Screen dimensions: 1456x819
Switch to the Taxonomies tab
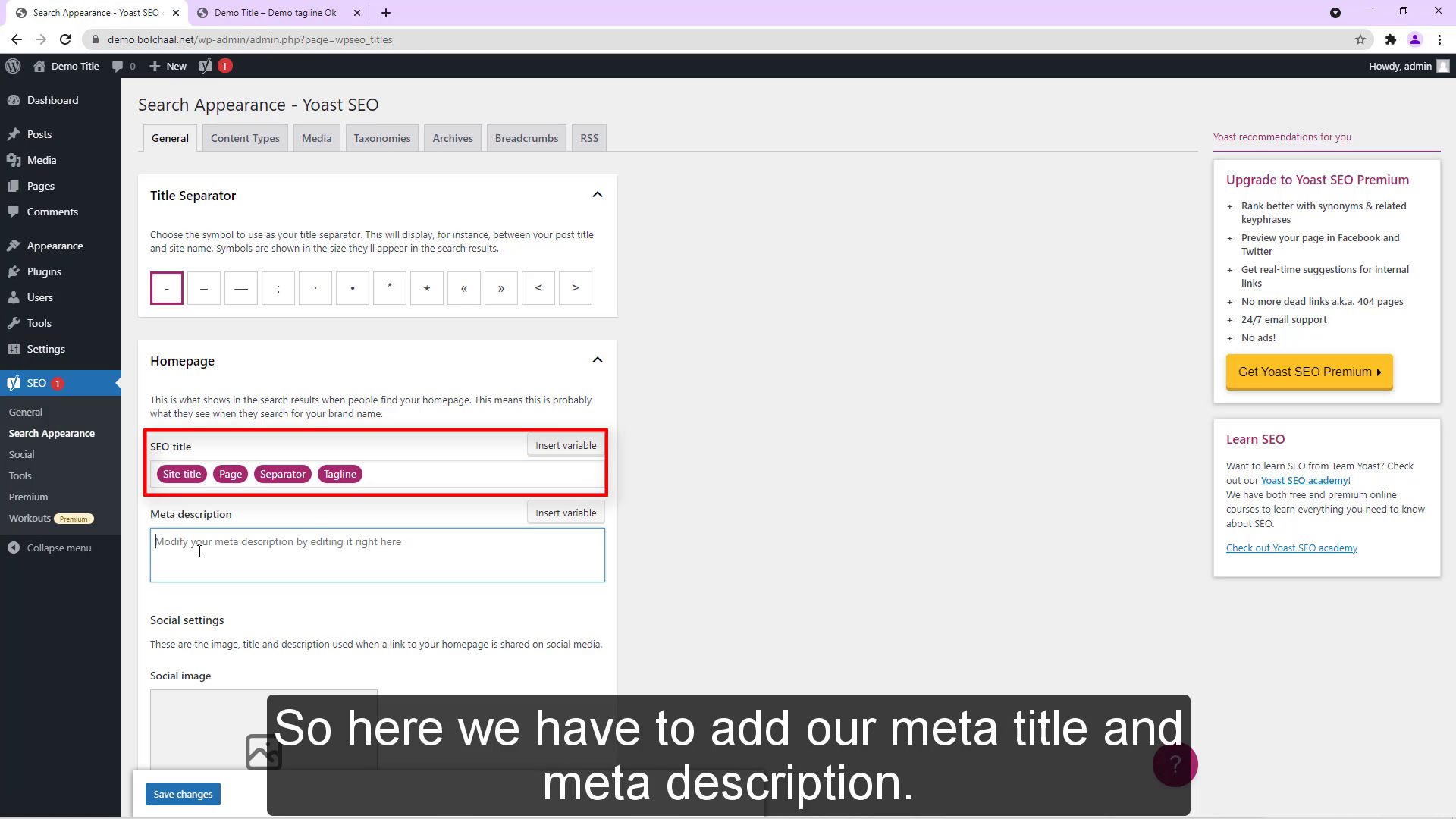coord(381,138)
